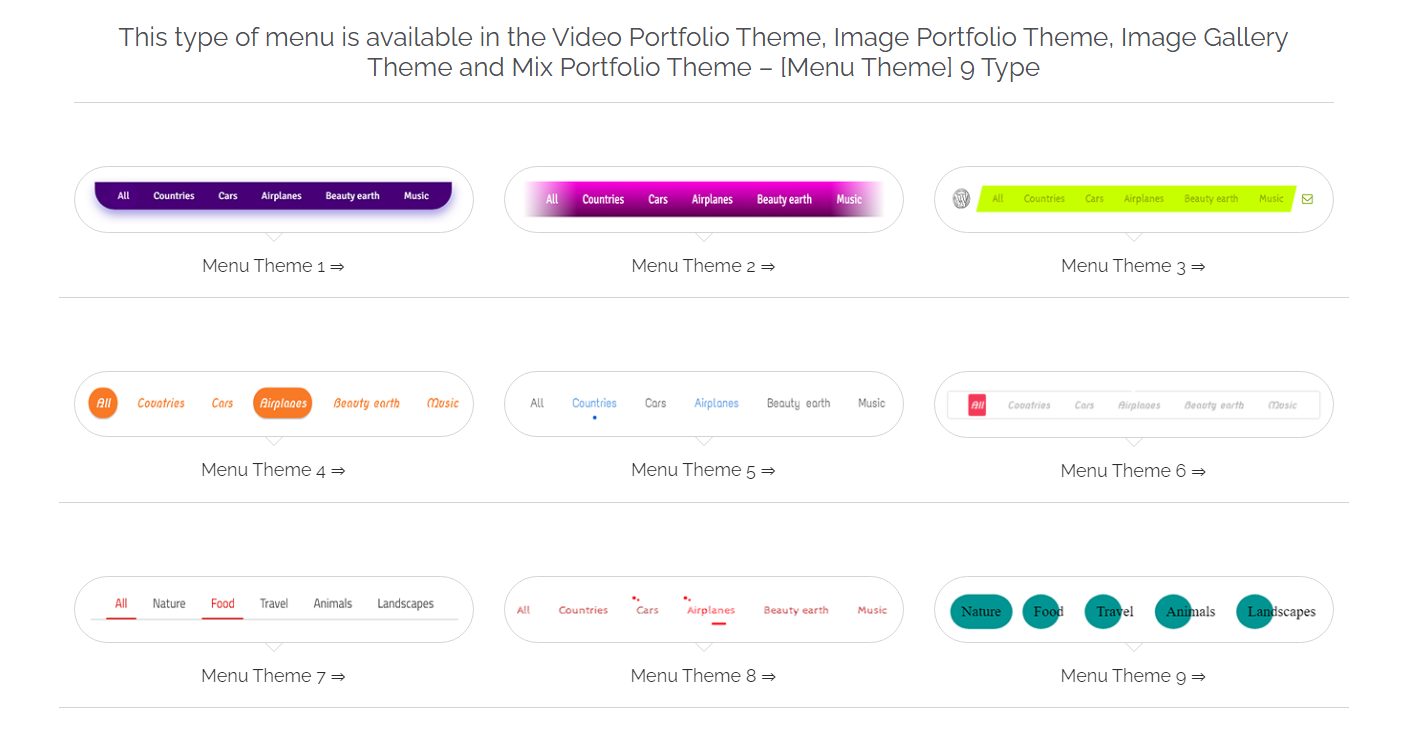Click the red 'All' square in Menu Theme 6
Image resolution: width=1409 pixels, height=750 pixels.
[977, 405]
